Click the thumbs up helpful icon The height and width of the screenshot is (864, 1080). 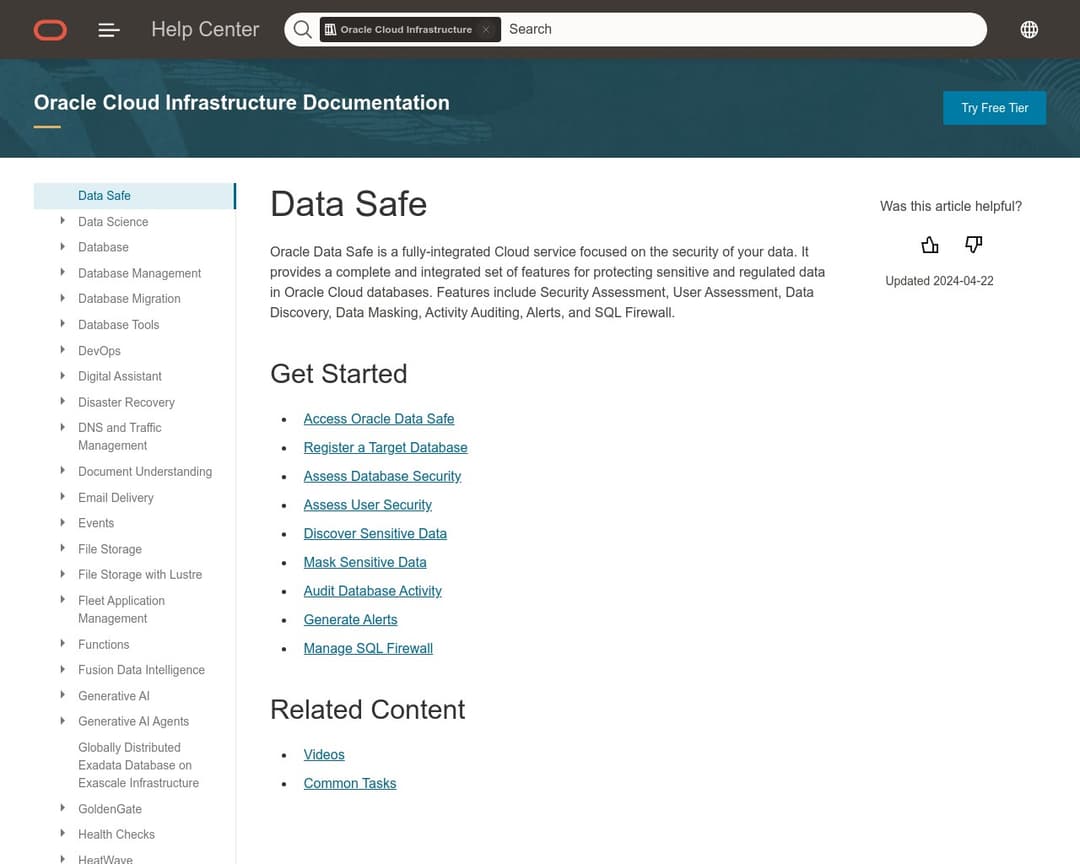[x=929, y=244]
